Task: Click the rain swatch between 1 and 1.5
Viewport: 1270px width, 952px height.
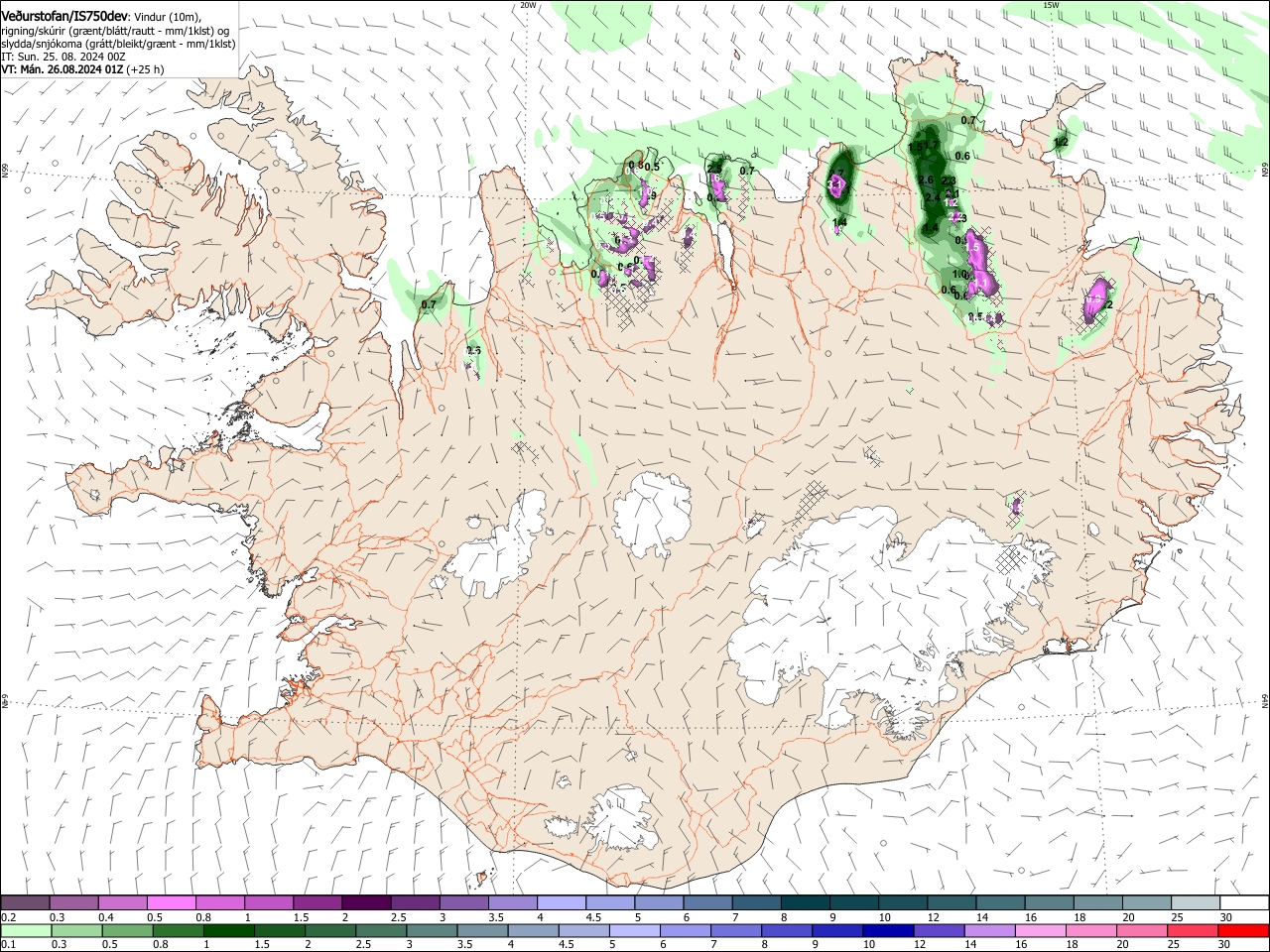Action: (x=228, y=930)
